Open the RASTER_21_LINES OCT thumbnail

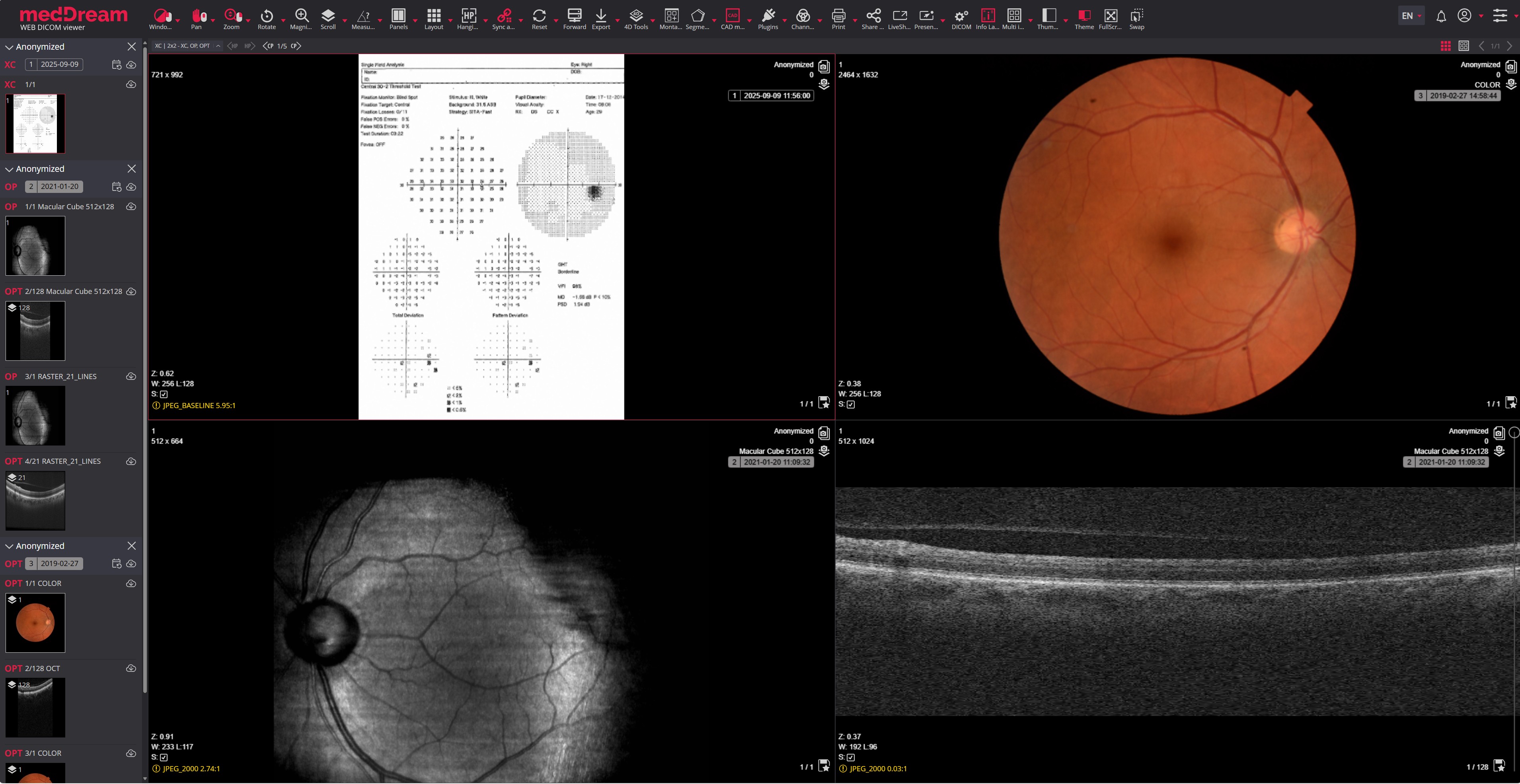(x=35, y=501)
